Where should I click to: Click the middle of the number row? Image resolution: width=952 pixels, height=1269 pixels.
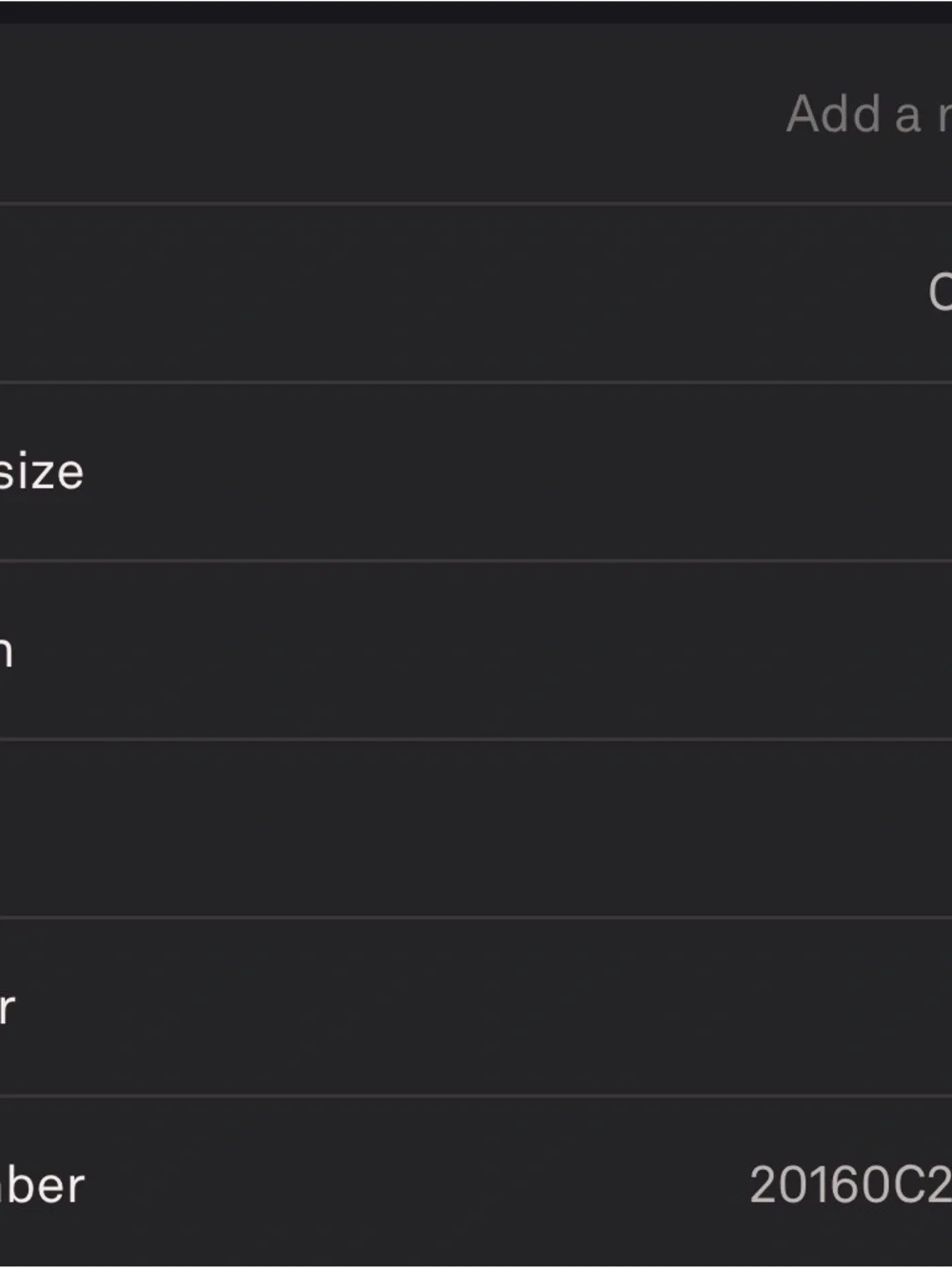pos(476,1183)
